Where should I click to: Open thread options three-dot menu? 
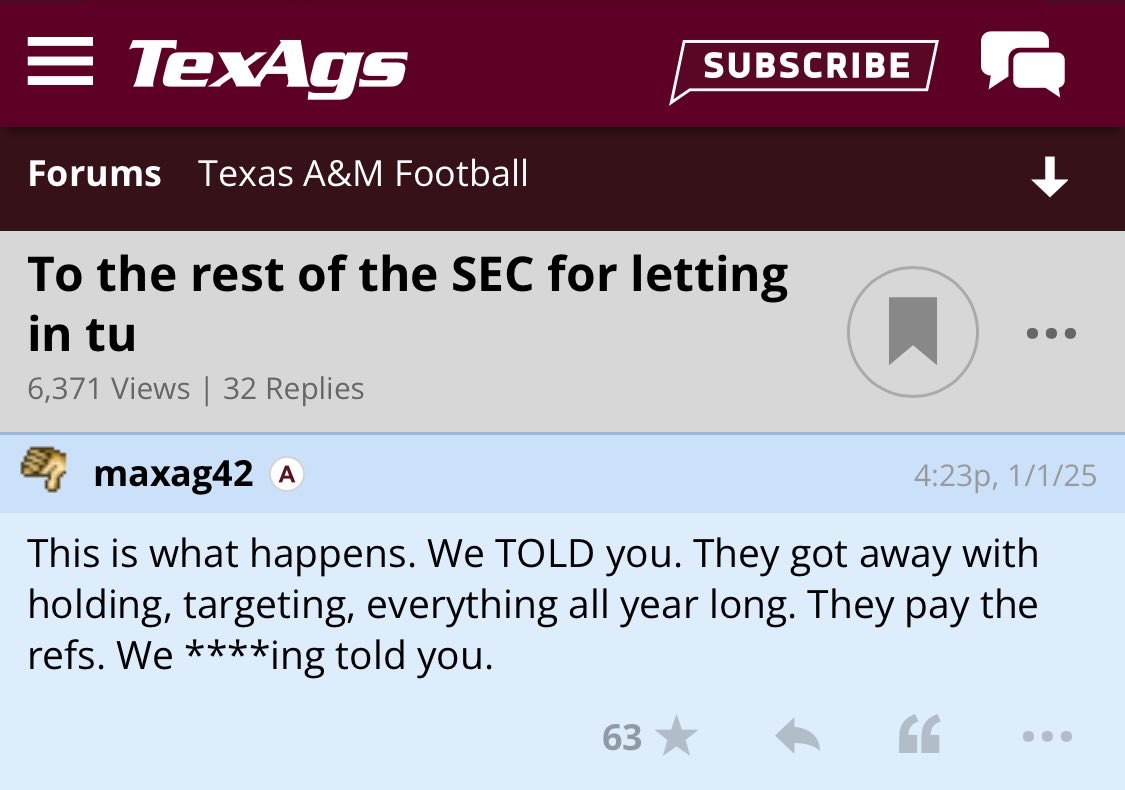click(1051, 333)
